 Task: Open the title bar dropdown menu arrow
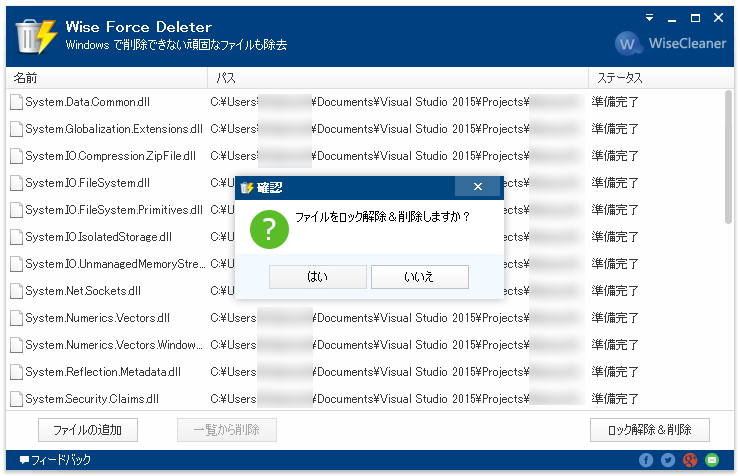[x=649, y=18]
